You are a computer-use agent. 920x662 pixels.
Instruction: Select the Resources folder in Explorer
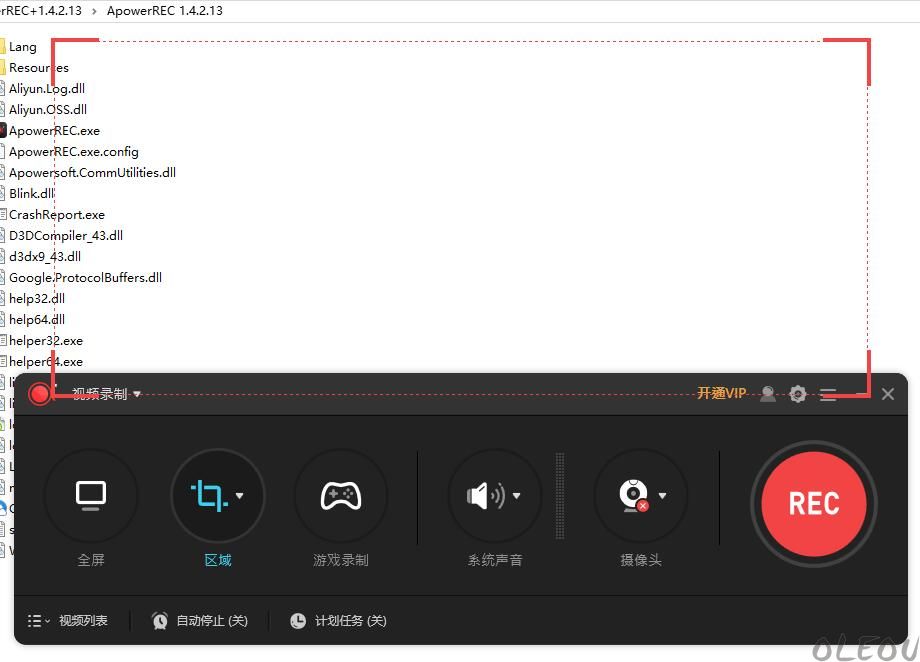click(39, 67)
